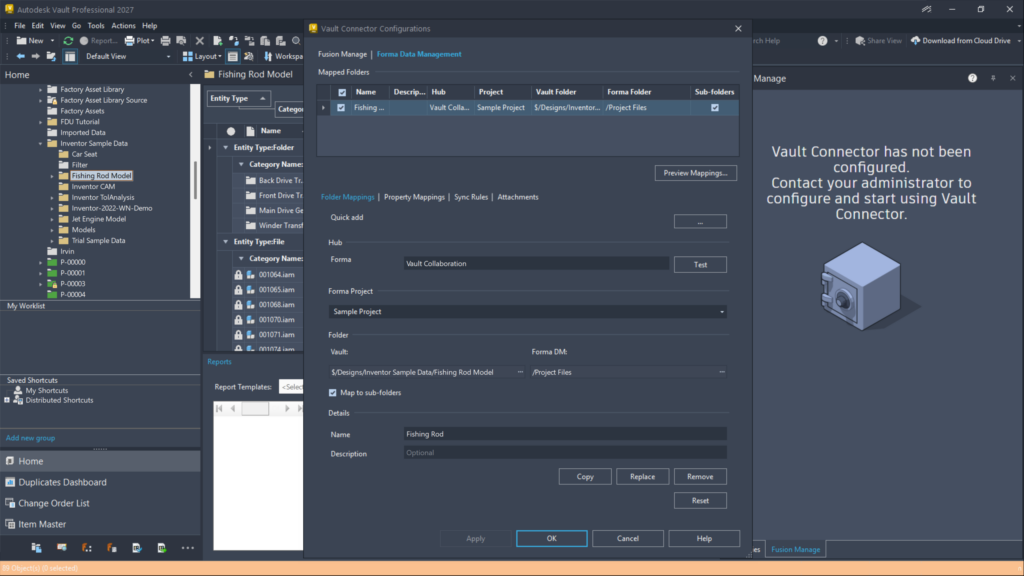Open Change Order List in navigation bar
Image resolution: width=1024 pixels, height=576 pixels.
[x=100, y=503]
